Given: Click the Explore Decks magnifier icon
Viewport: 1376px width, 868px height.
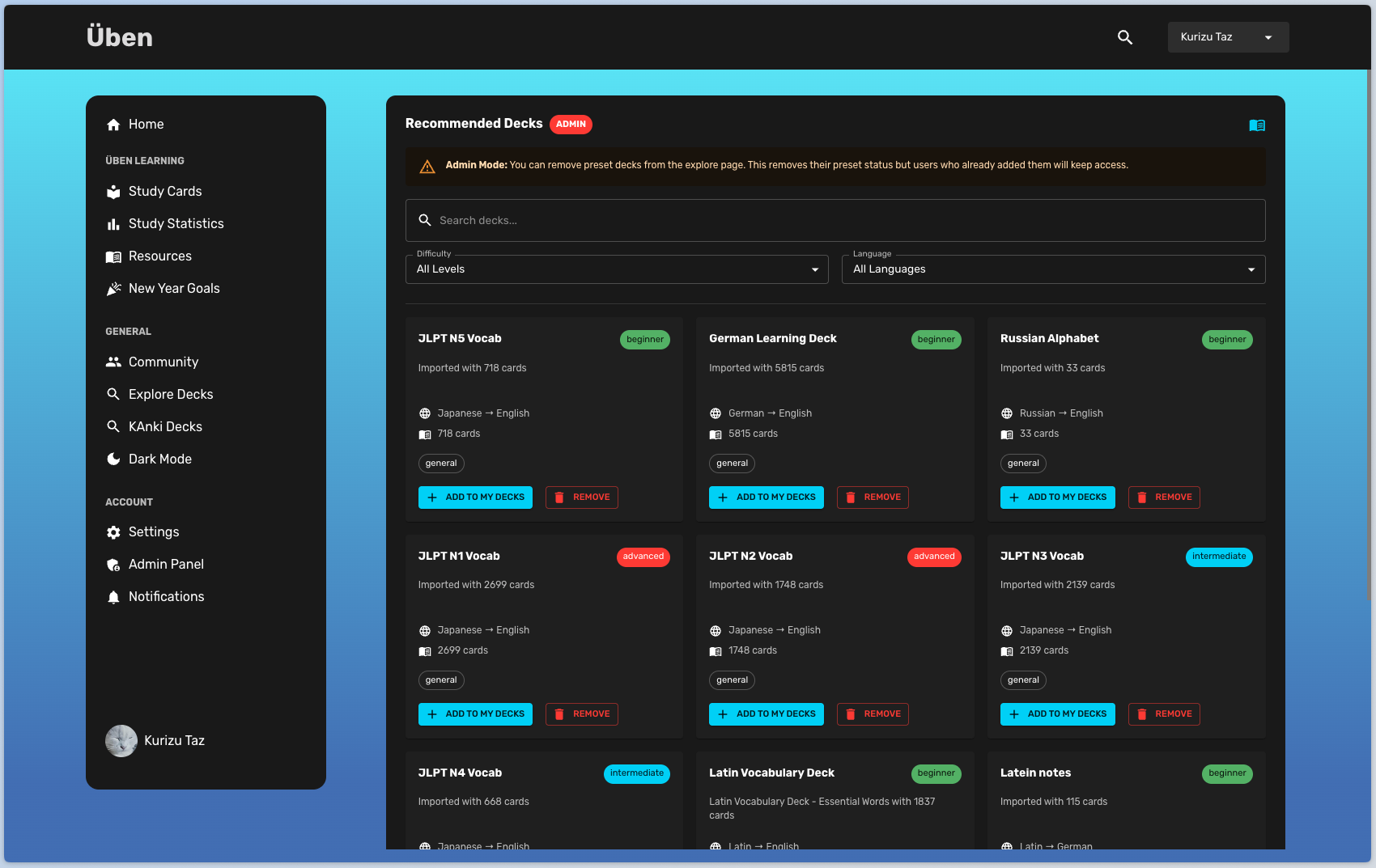Looking at the screenshot, I should tap(113, 395).
